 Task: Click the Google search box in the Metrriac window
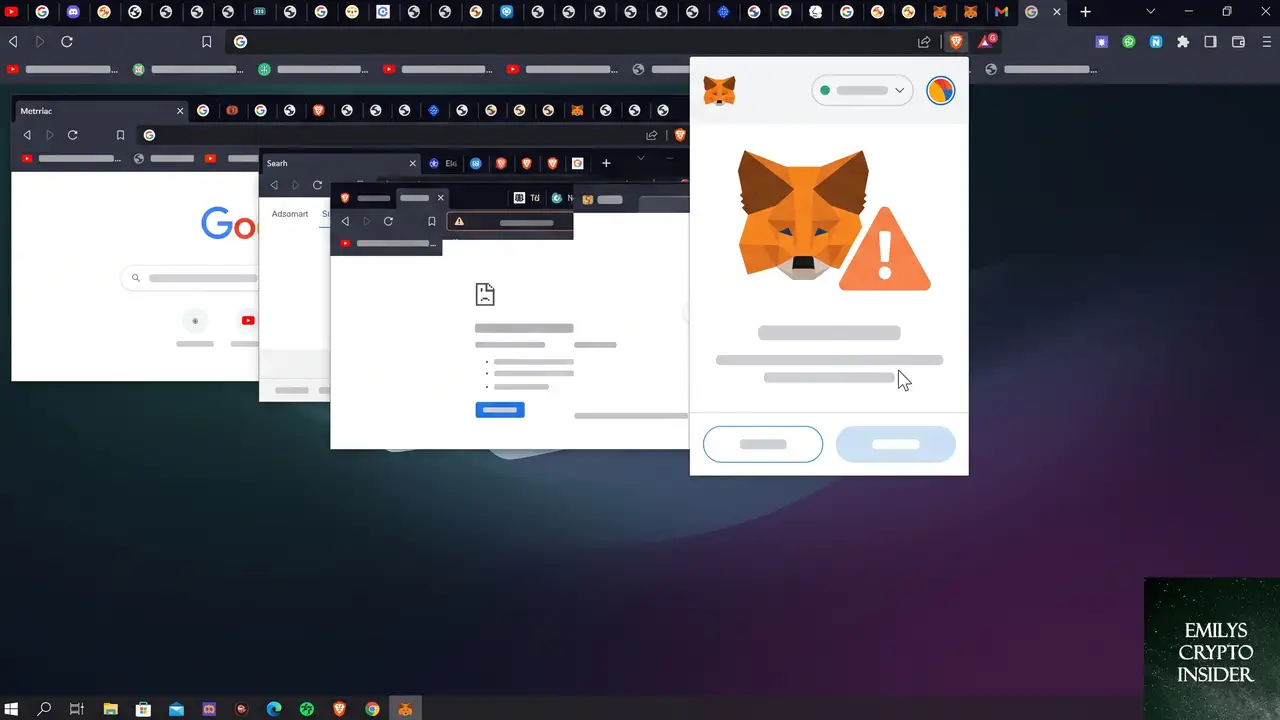pos(190,278)
